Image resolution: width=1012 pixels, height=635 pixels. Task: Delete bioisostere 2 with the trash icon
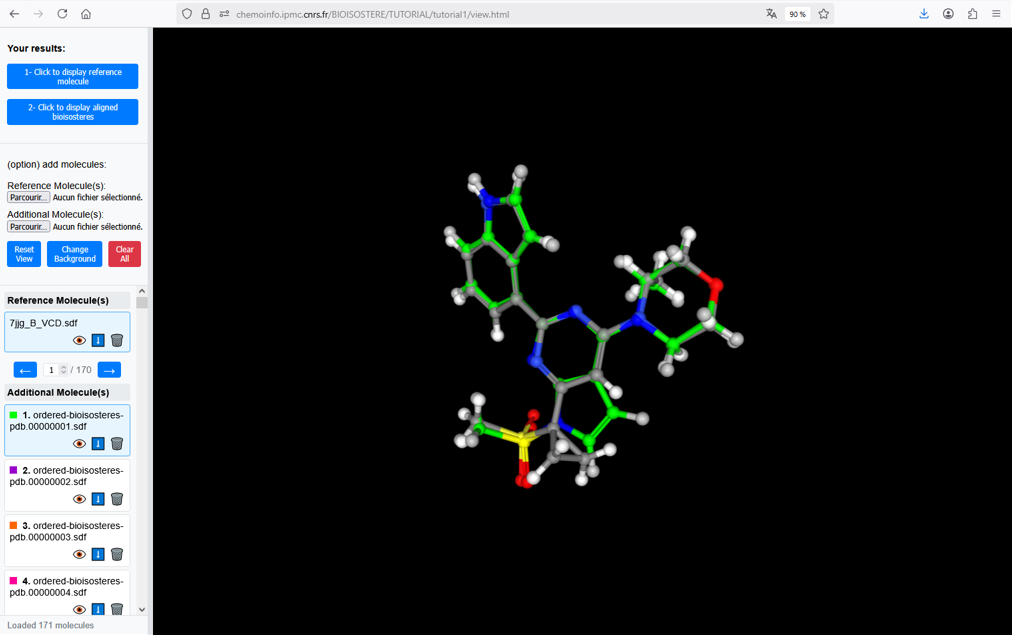pos(117,499)
